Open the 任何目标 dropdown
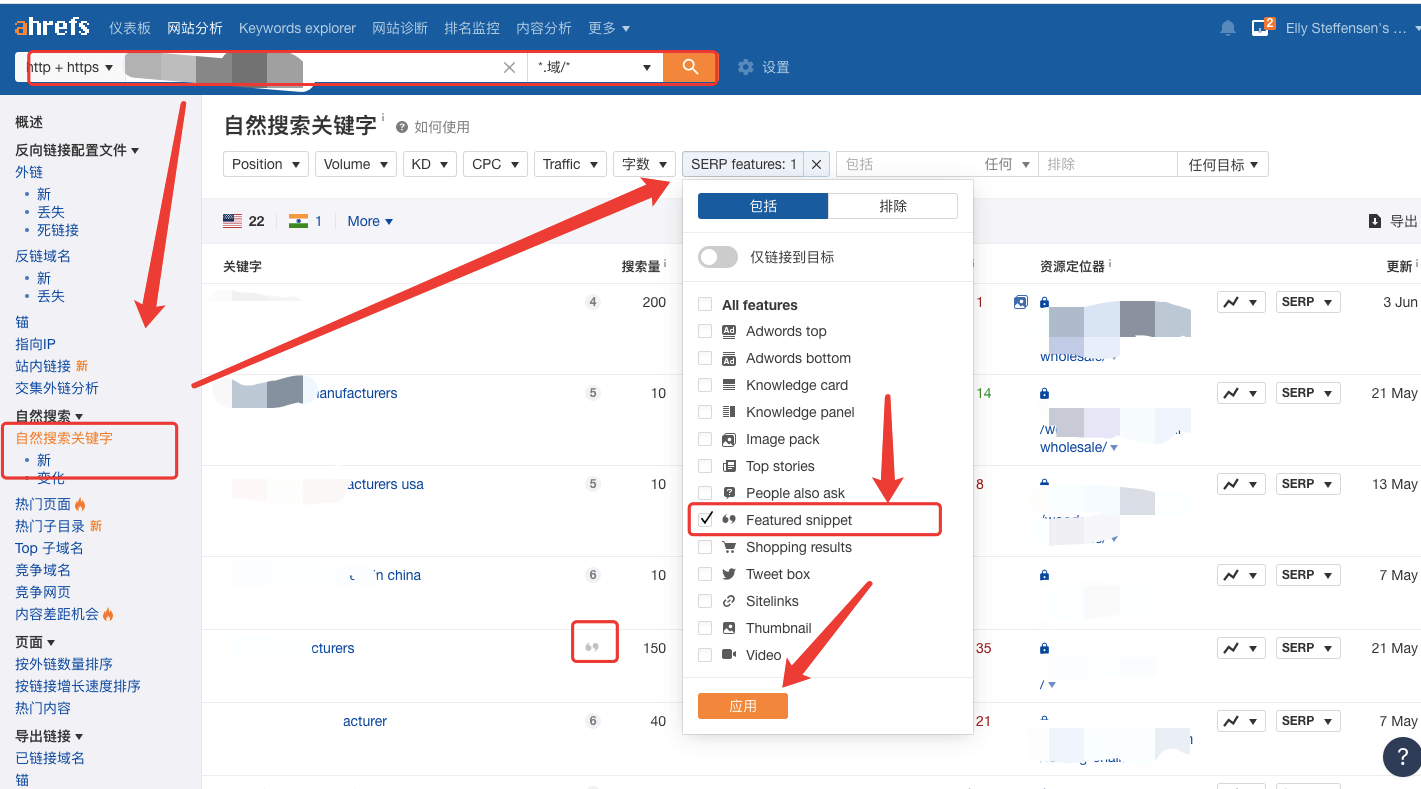Image resolution: width=1421 pixels, height=789 pixels. tap(1224, 164)
